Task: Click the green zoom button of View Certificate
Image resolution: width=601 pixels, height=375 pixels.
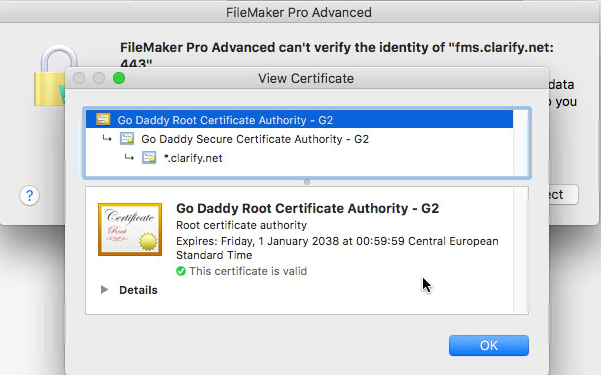Action: [119, 78]
